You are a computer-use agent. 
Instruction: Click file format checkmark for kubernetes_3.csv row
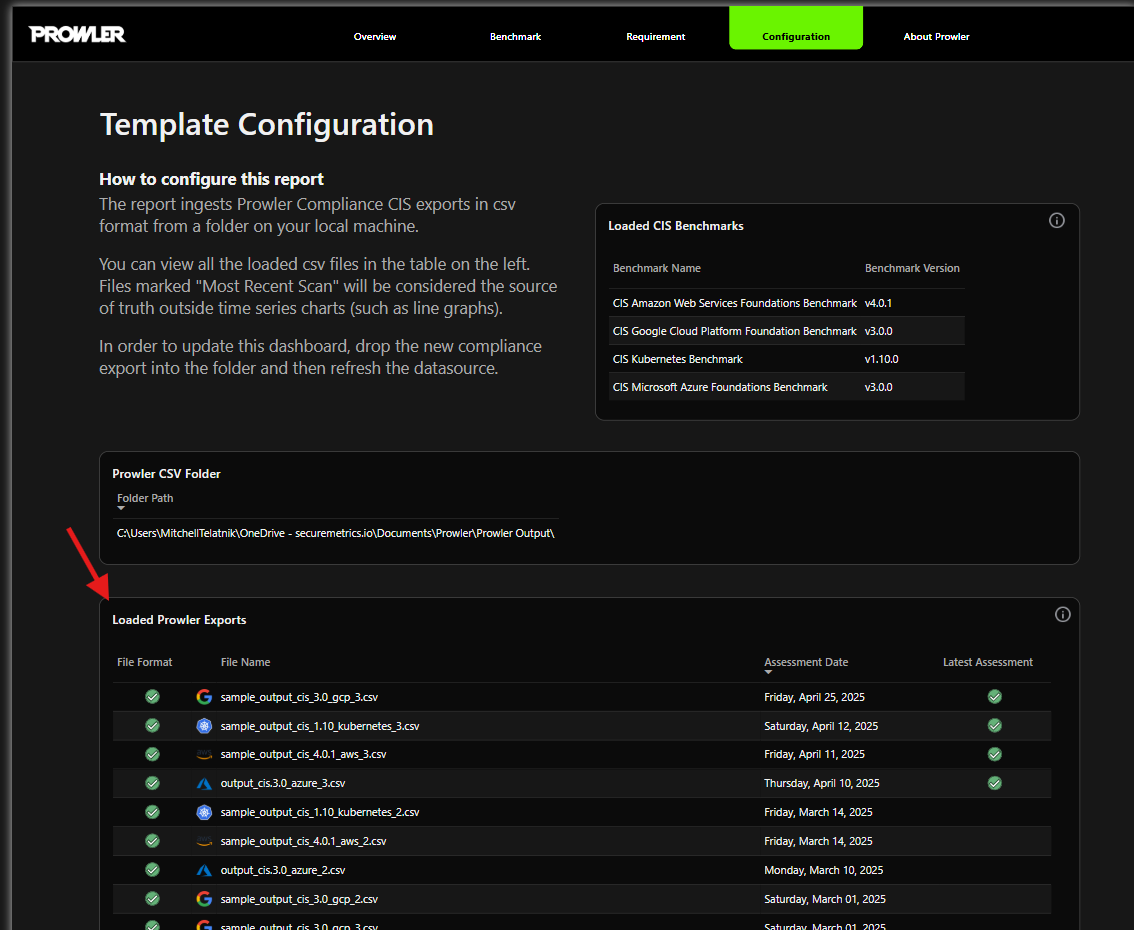coord(152,726)
